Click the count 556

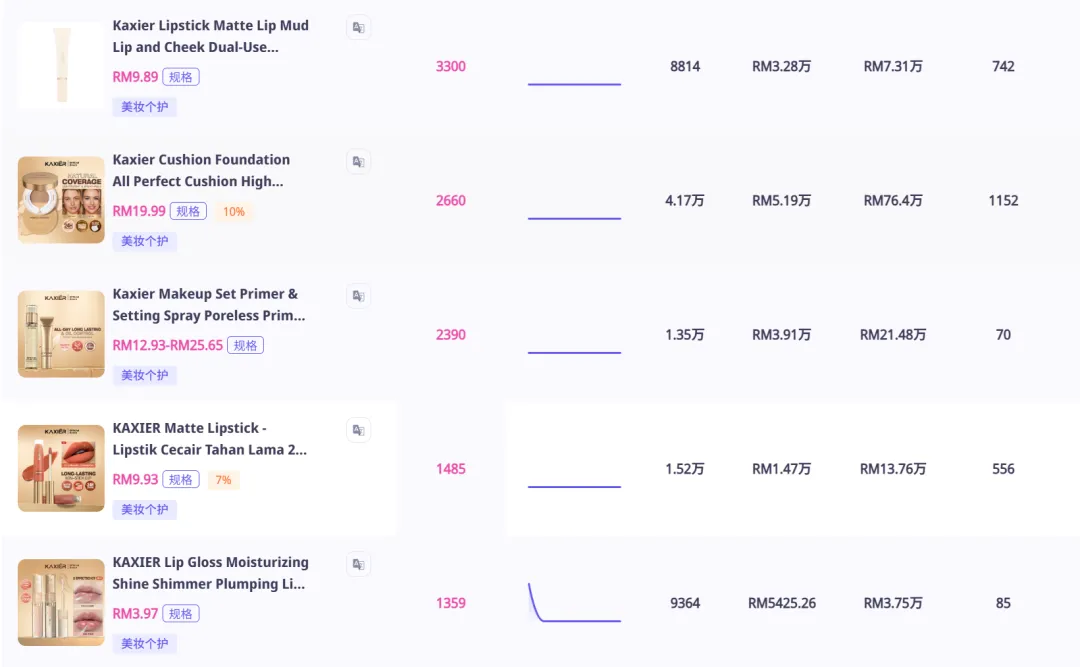pos(1003,469)
